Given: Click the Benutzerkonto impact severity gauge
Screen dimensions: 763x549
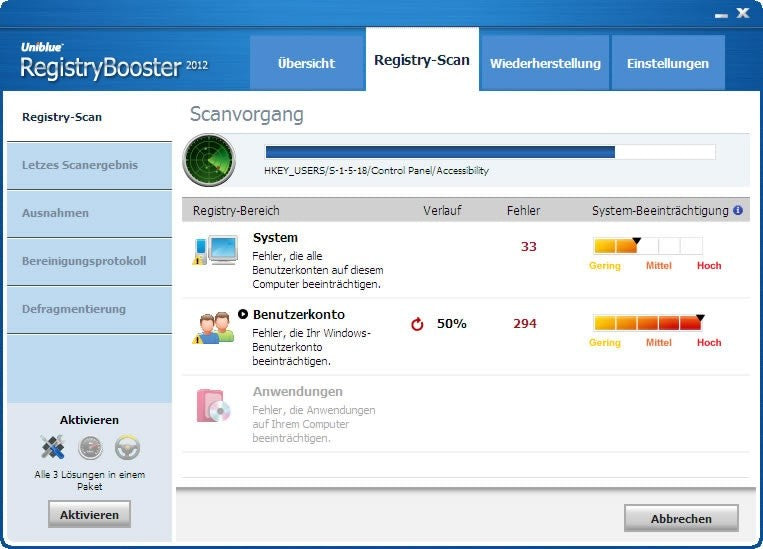Looking at the screenshot, I should point(649,323).
